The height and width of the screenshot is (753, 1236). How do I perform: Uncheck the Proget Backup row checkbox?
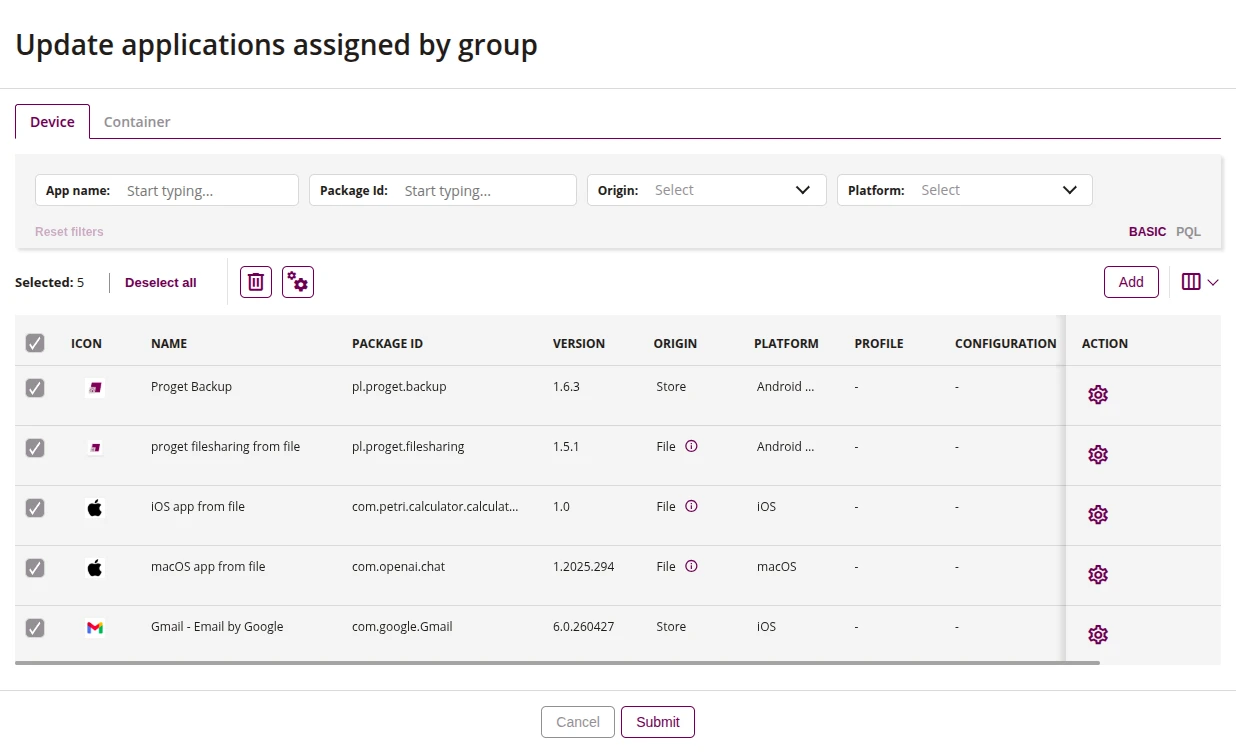pyautogui.click(x=35, y=388)
